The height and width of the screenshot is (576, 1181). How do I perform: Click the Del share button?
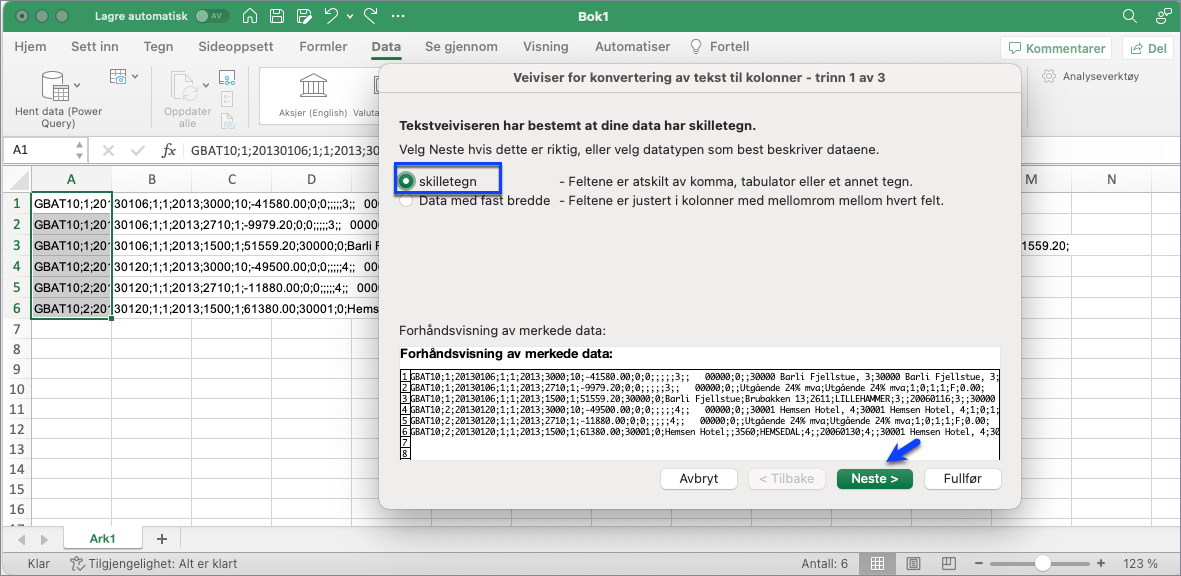pyautogui.click(x=1148, y=48)
